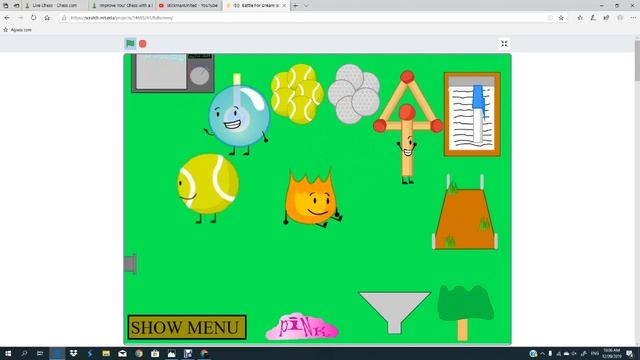
Task: Open Mail app from taskbar
Action: 122,353
